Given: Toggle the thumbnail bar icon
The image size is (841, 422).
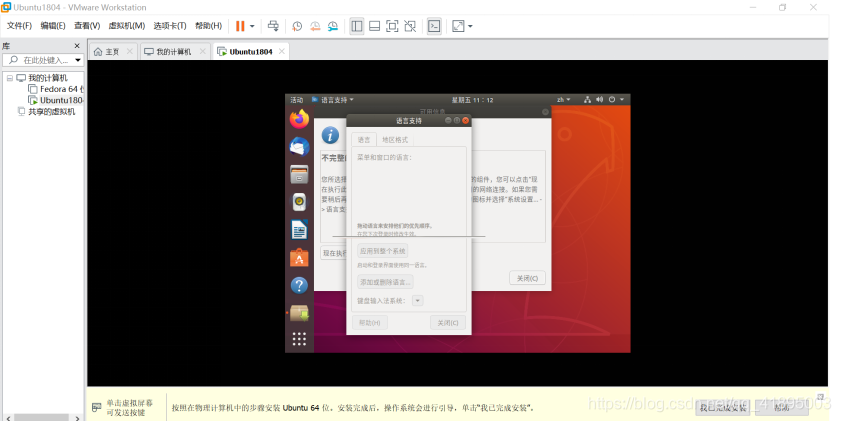Looking at the screenshot, I should [375, 26].
